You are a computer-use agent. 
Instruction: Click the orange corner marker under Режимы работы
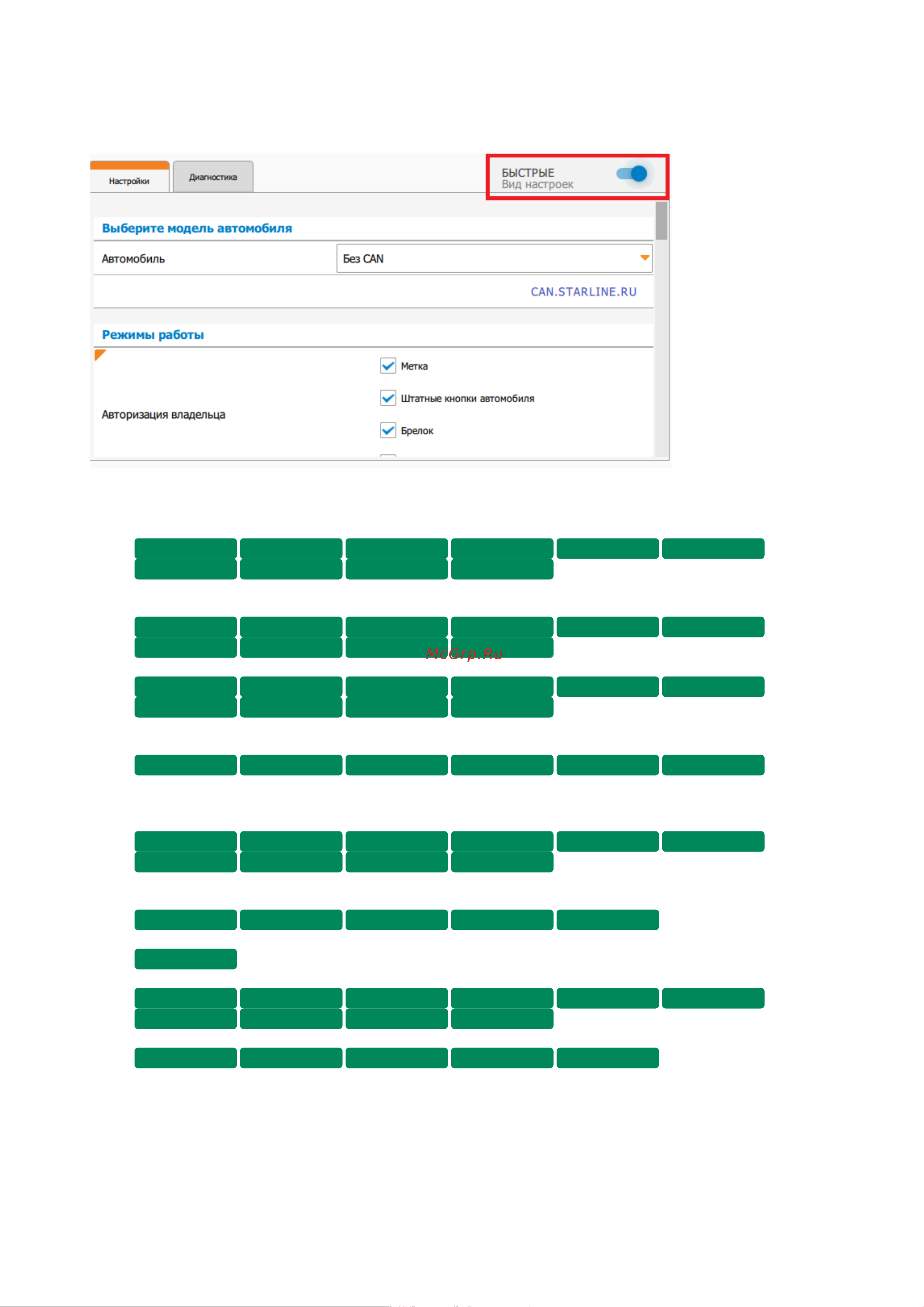[x=100, y=355]
